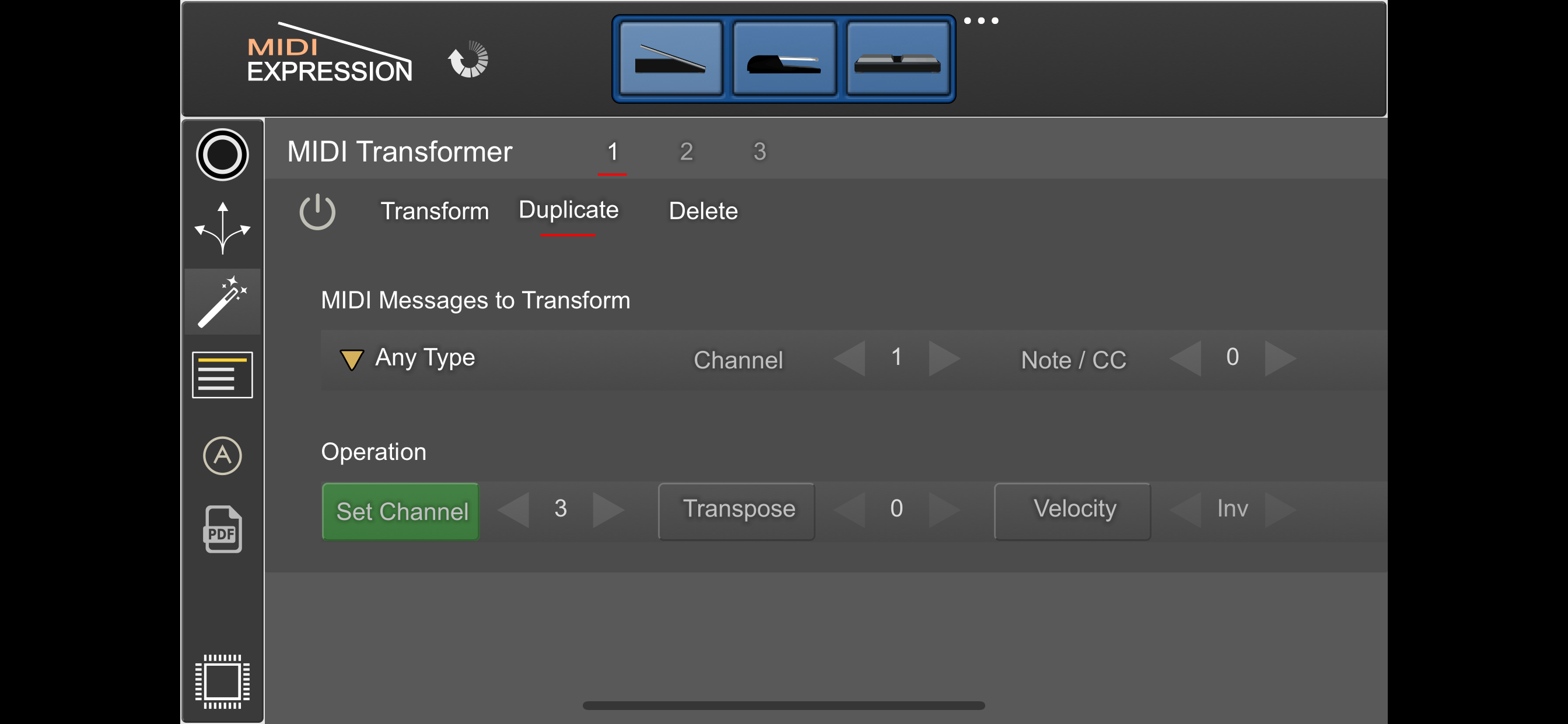Screen dimensions: 1568x724
Task: Select the Duplicate mode
Action: (x=569, y=210)
